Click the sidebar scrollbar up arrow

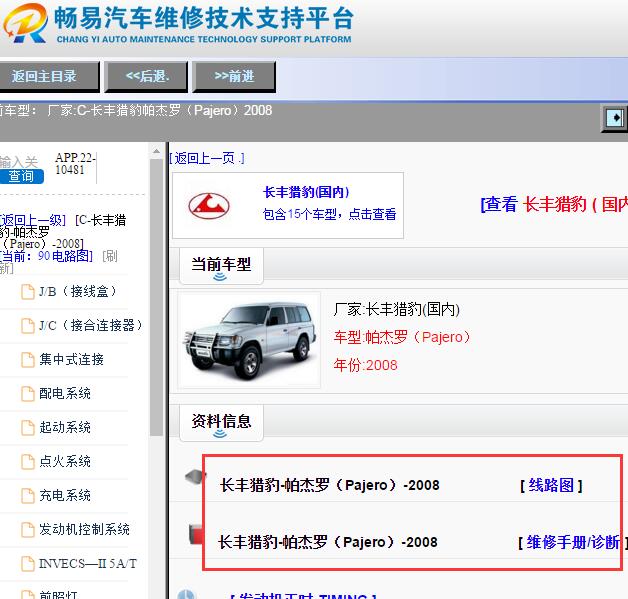(x=156, y=151)
